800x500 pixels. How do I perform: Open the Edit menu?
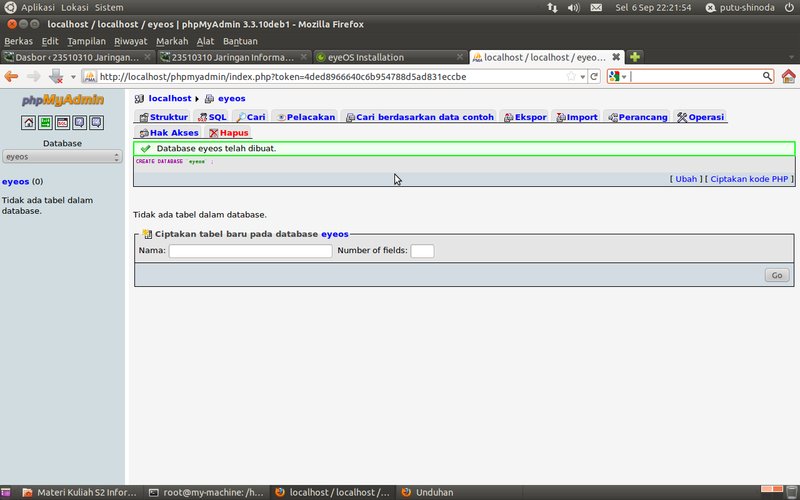click(50, 41)
